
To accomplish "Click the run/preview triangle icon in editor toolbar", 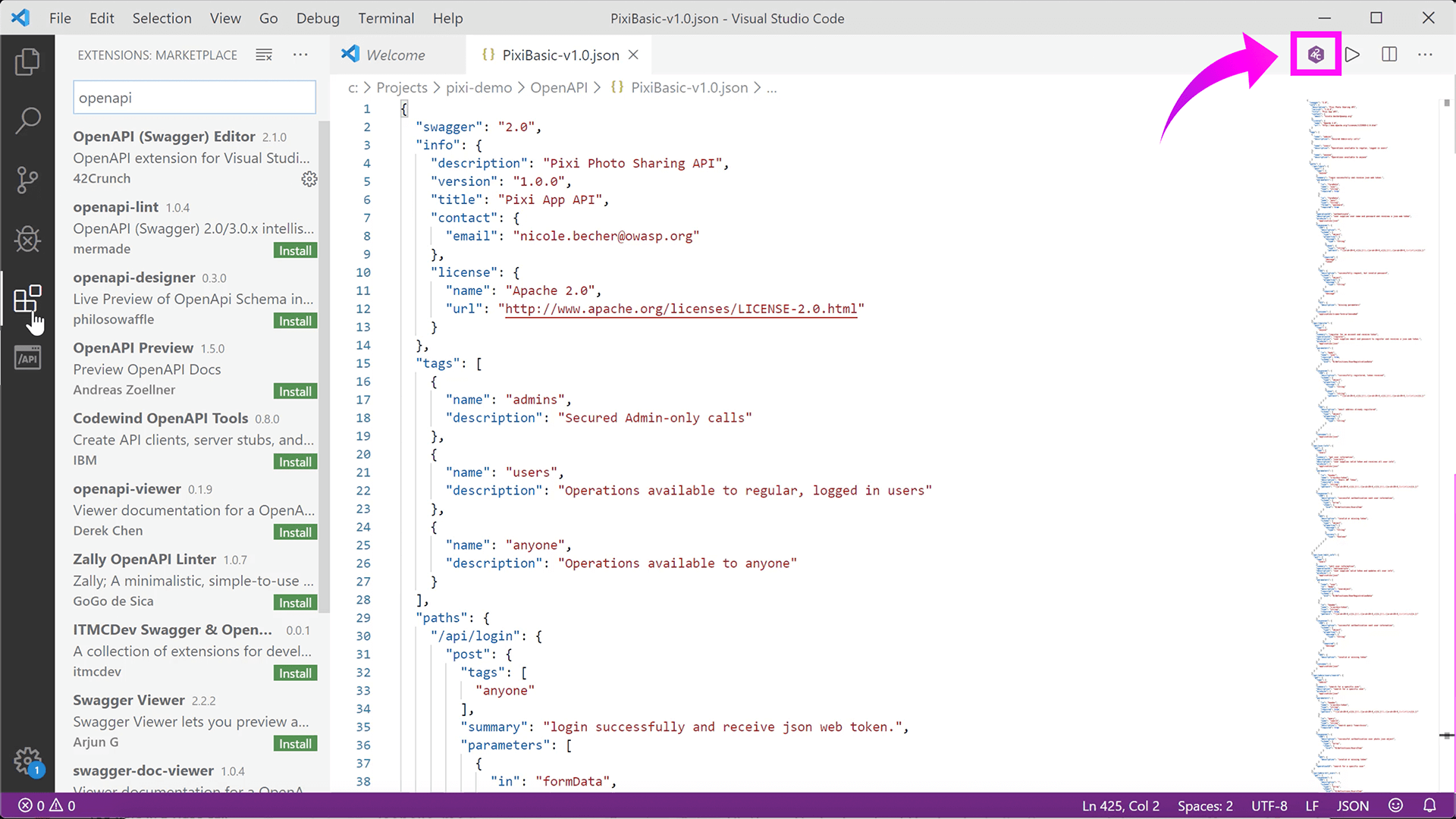I will coord(1352,55).
